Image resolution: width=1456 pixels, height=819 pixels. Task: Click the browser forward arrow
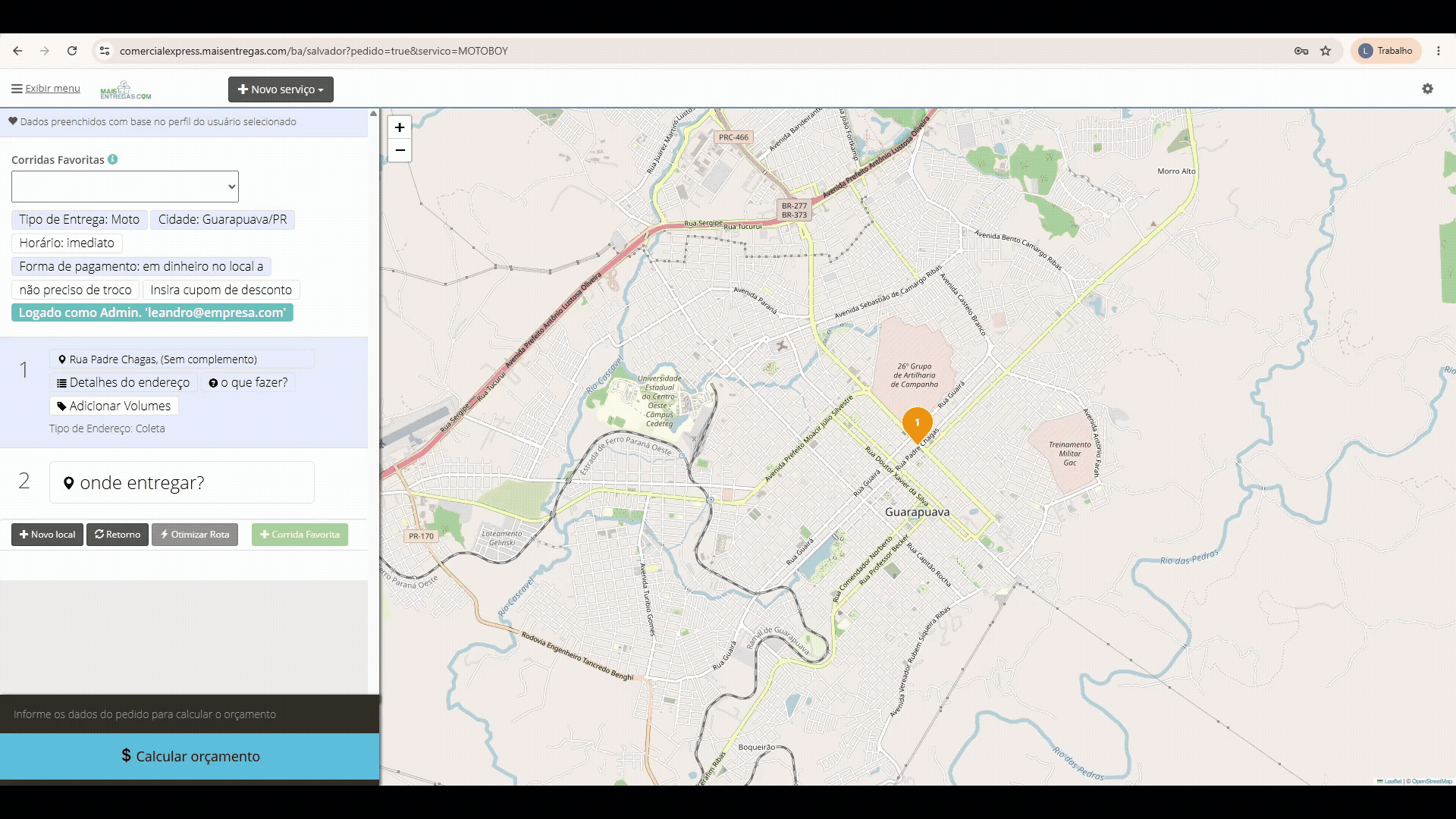45,51
